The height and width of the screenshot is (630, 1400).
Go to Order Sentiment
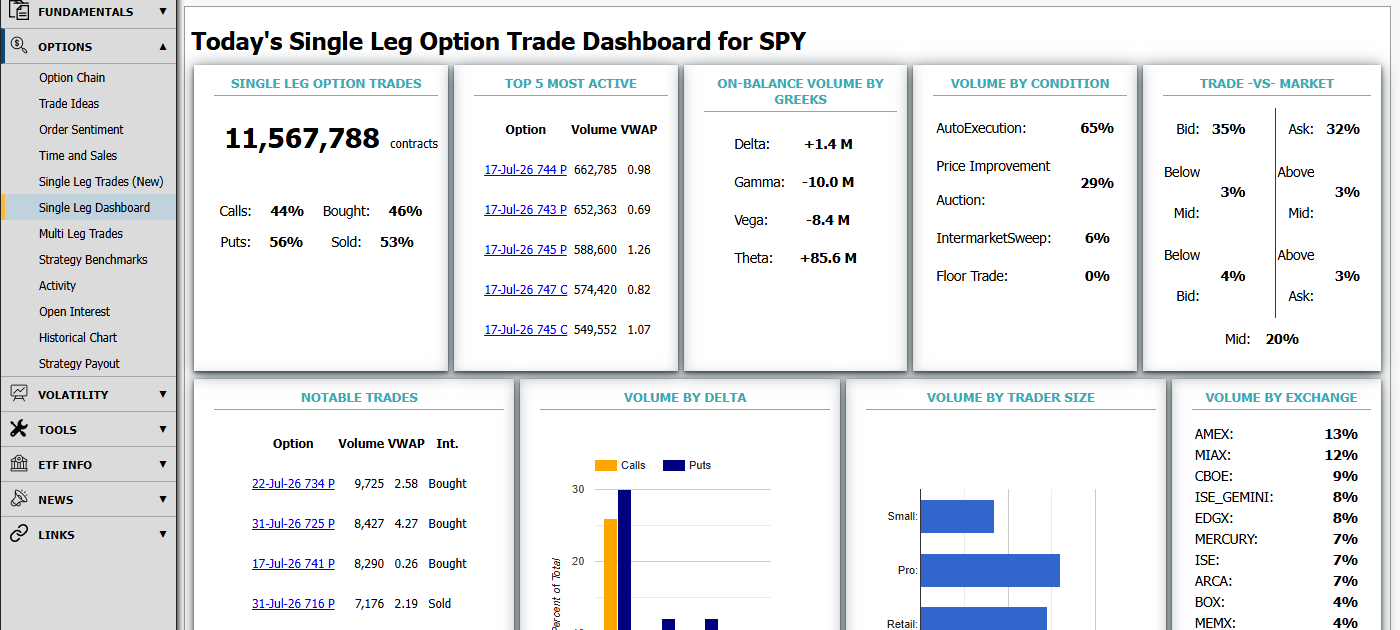pos(81,130)
